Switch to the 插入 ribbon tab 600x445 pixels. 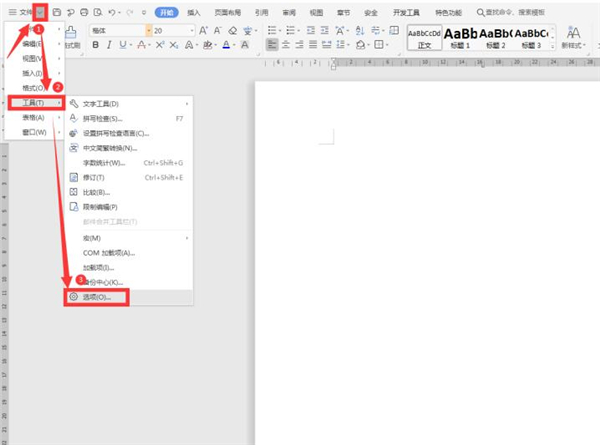194,13
